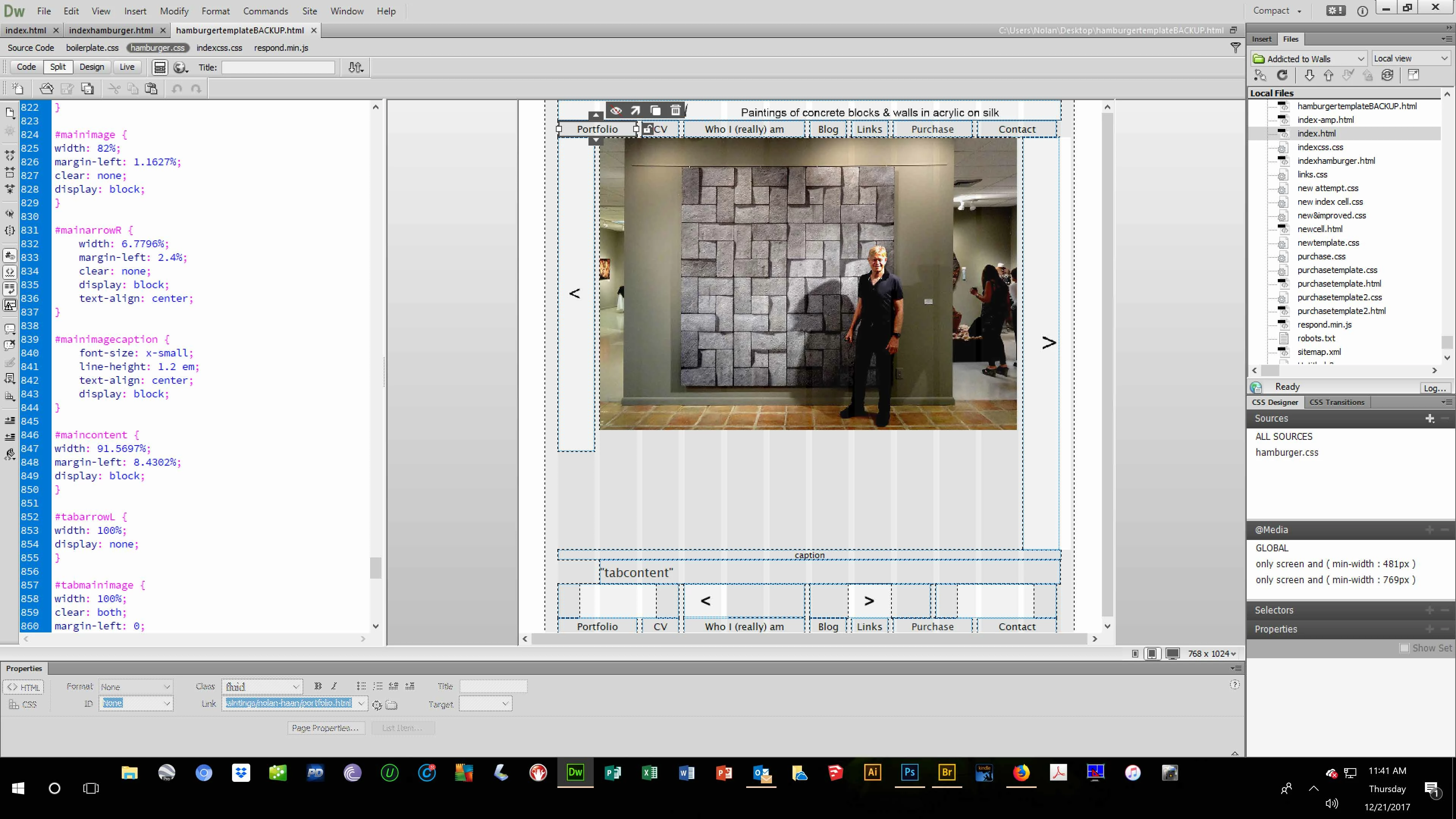Duplicate selected element in live view

[655, 110]
